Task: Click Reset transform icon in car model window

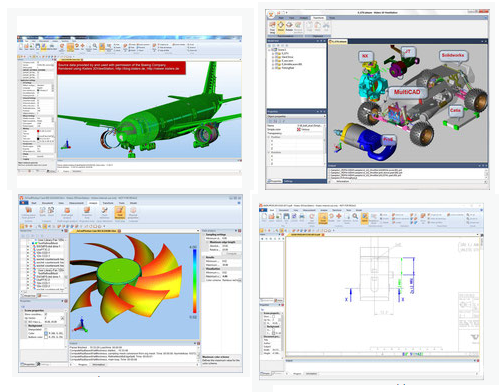Action: click(298, 27)
